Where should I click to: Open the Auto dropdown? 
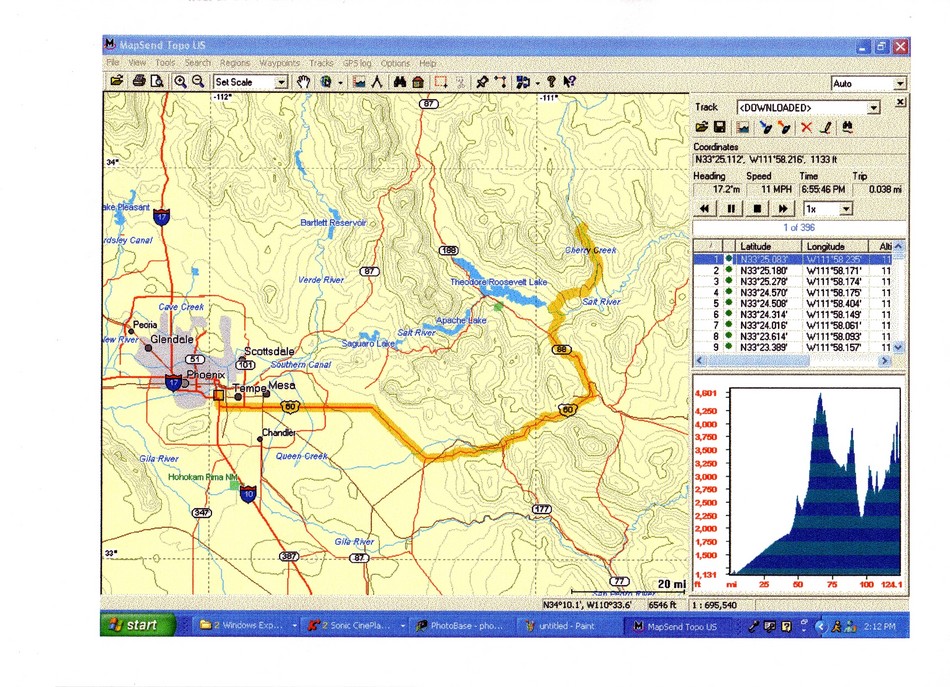click(x=900, y=84)
